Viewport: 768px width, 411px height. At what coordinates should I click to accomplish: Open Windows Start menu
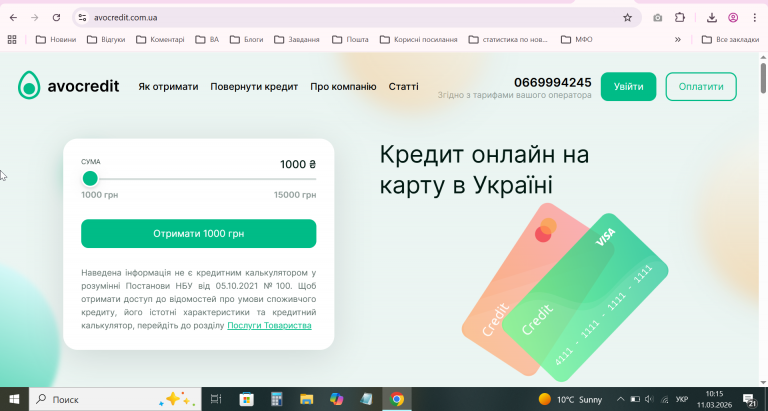(x=14, y=399)
